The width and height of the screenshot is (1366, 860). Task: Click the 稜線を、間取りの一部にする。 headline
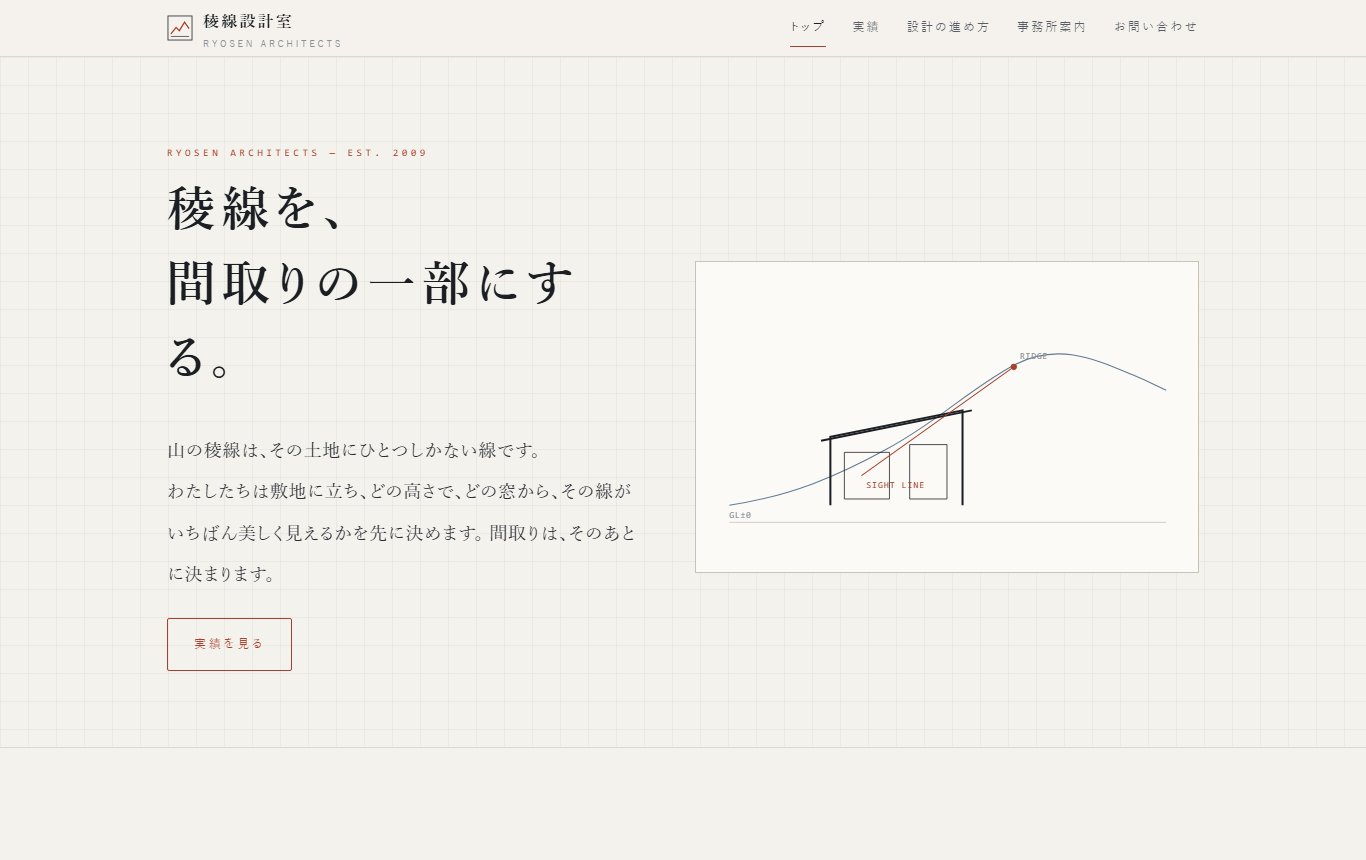tap(371, 283)
